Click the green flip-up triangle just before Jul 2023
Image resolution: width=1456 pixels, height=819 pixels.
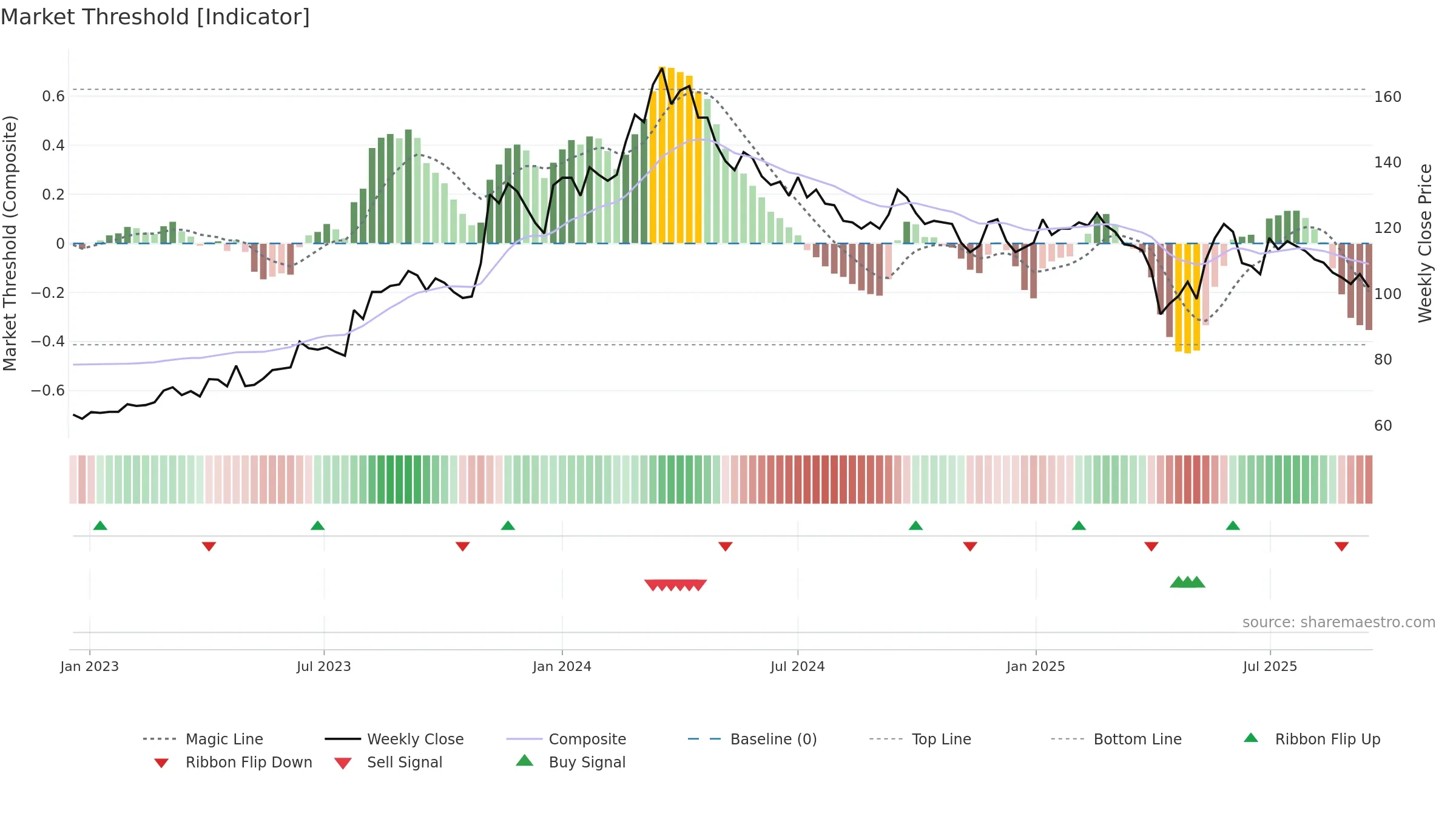coord(317,525)
